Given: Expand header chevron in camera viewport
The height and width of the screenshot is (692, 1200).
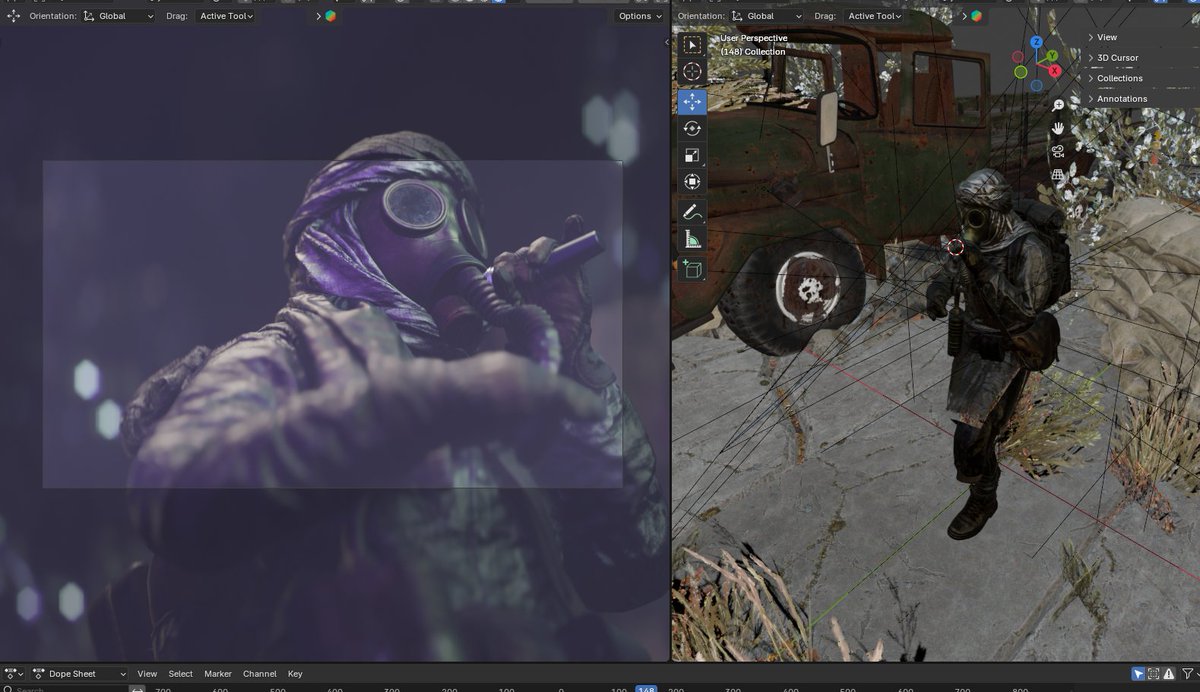Looking at the screenshot, I should pos(319,16).
